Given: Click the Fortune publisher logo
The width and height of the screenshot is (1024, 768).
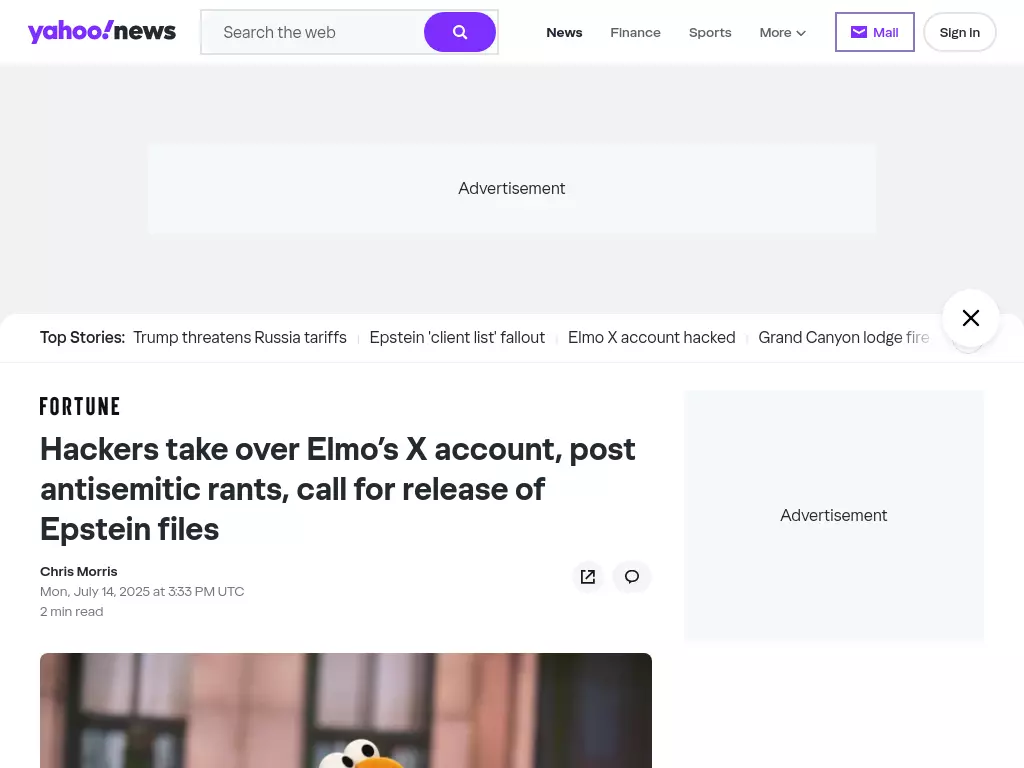Looking at the screenshot, I should (x=80, y=406).
